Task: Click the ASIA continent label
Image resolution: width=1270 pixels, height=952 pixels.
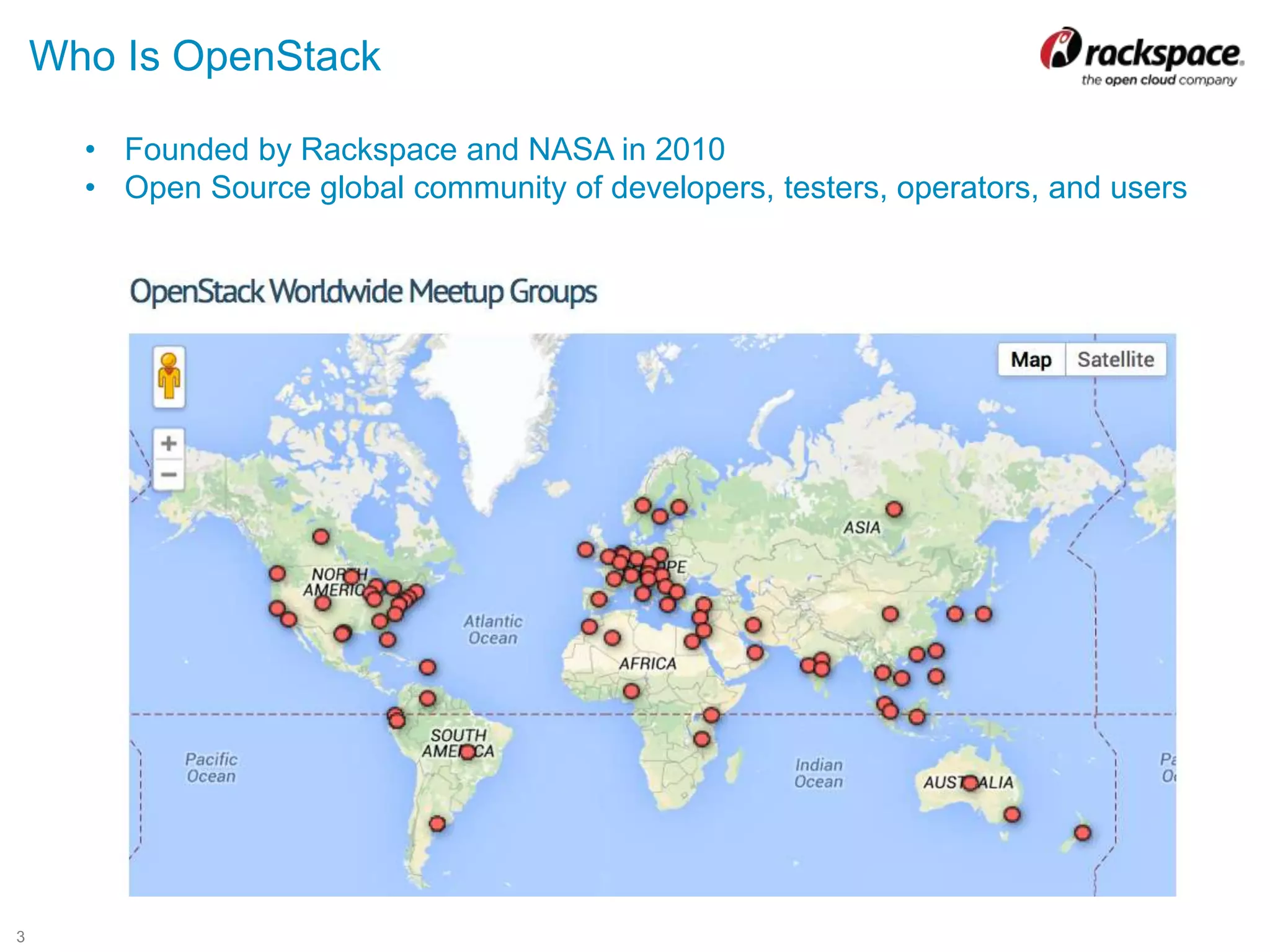Action: click(861, 527)
